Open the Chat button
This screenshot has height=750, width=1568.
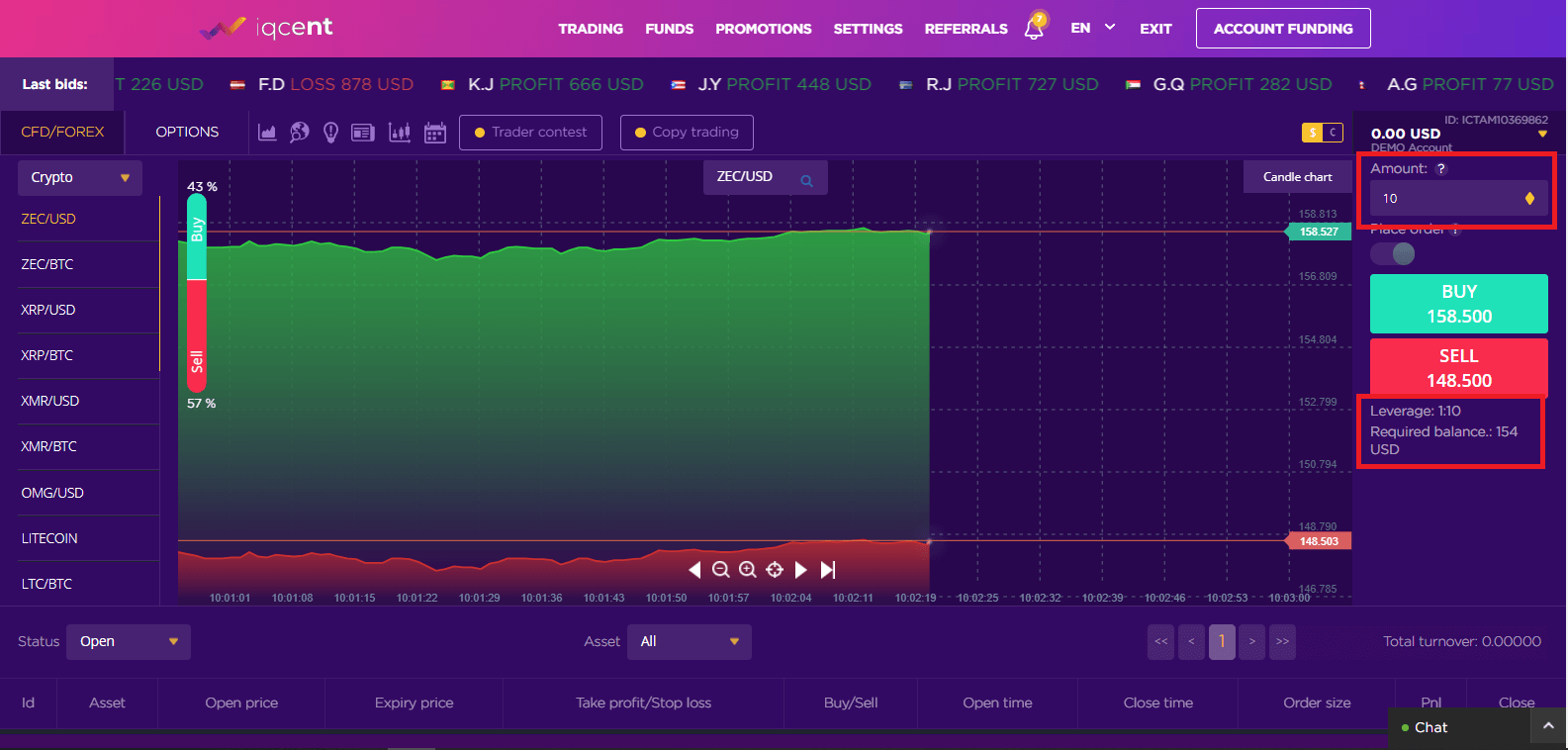1459,727
